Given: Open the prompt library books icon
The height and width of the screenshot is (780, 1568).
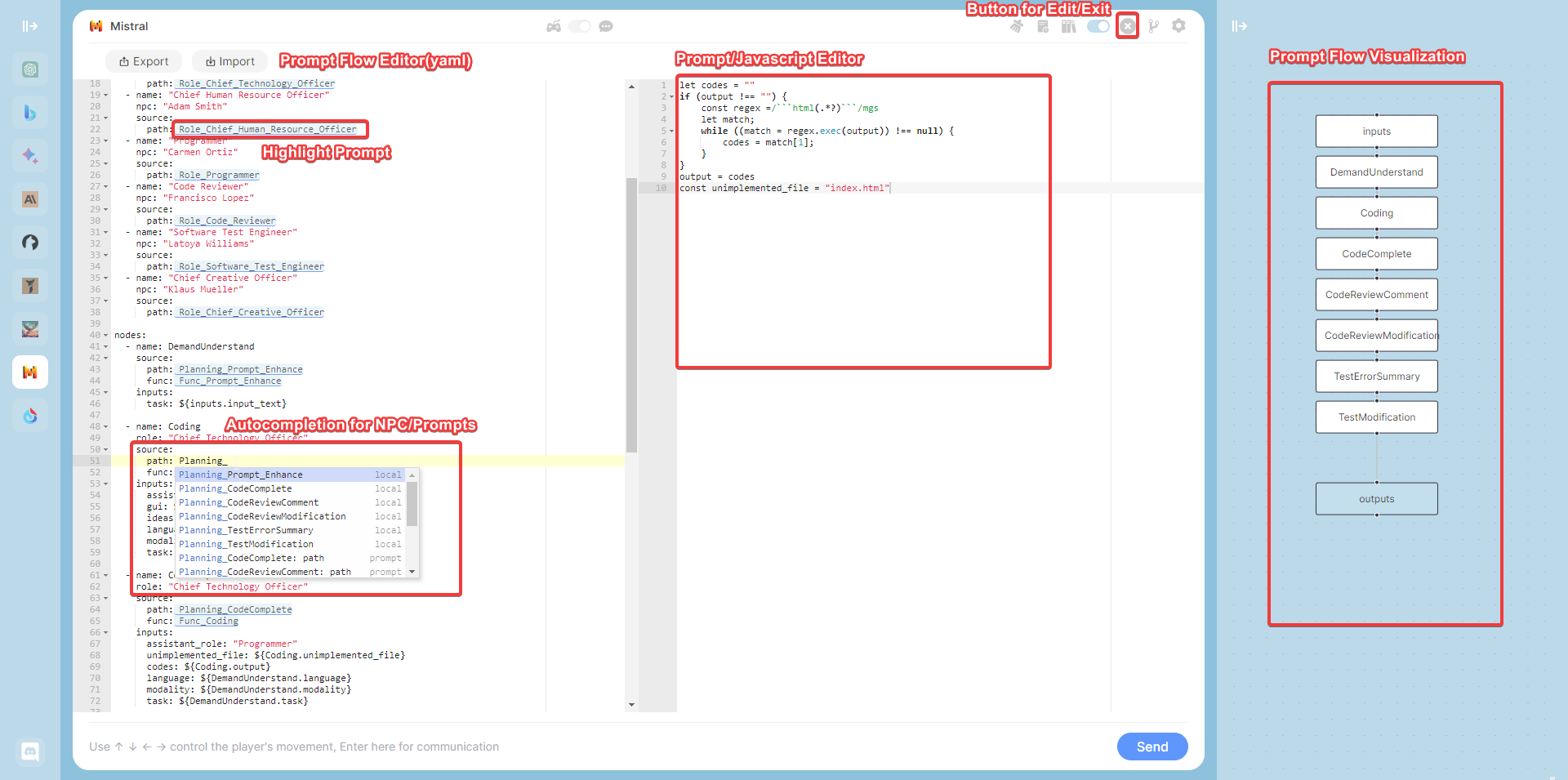Looking at the screenshot, I should [x=1069, y=26].
